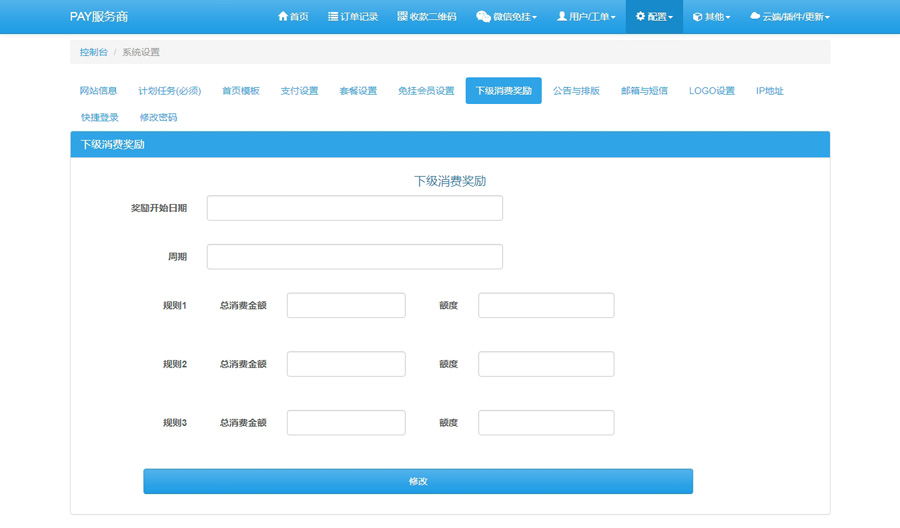Image resolution: width=900 pixels, height=528 pixels.
Task: Focus the 奖励开始日期 input field
Action: (354, 208)
